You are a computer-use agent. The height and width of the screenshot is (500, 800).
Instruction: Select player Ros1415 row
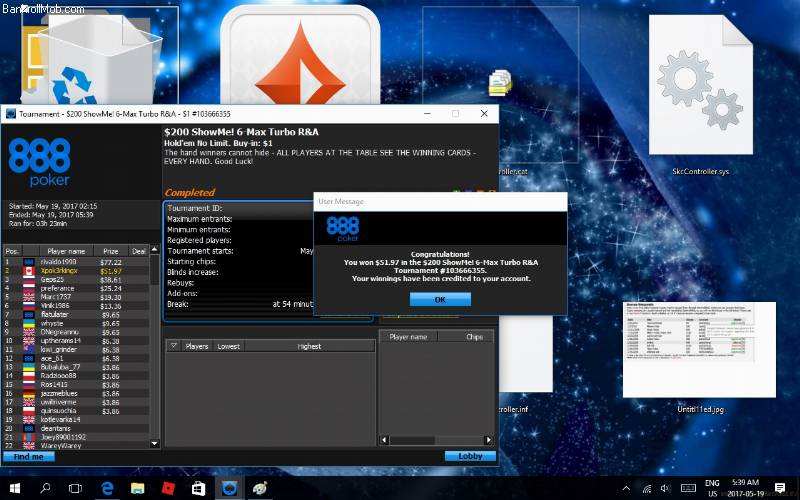tap(77, 384)
